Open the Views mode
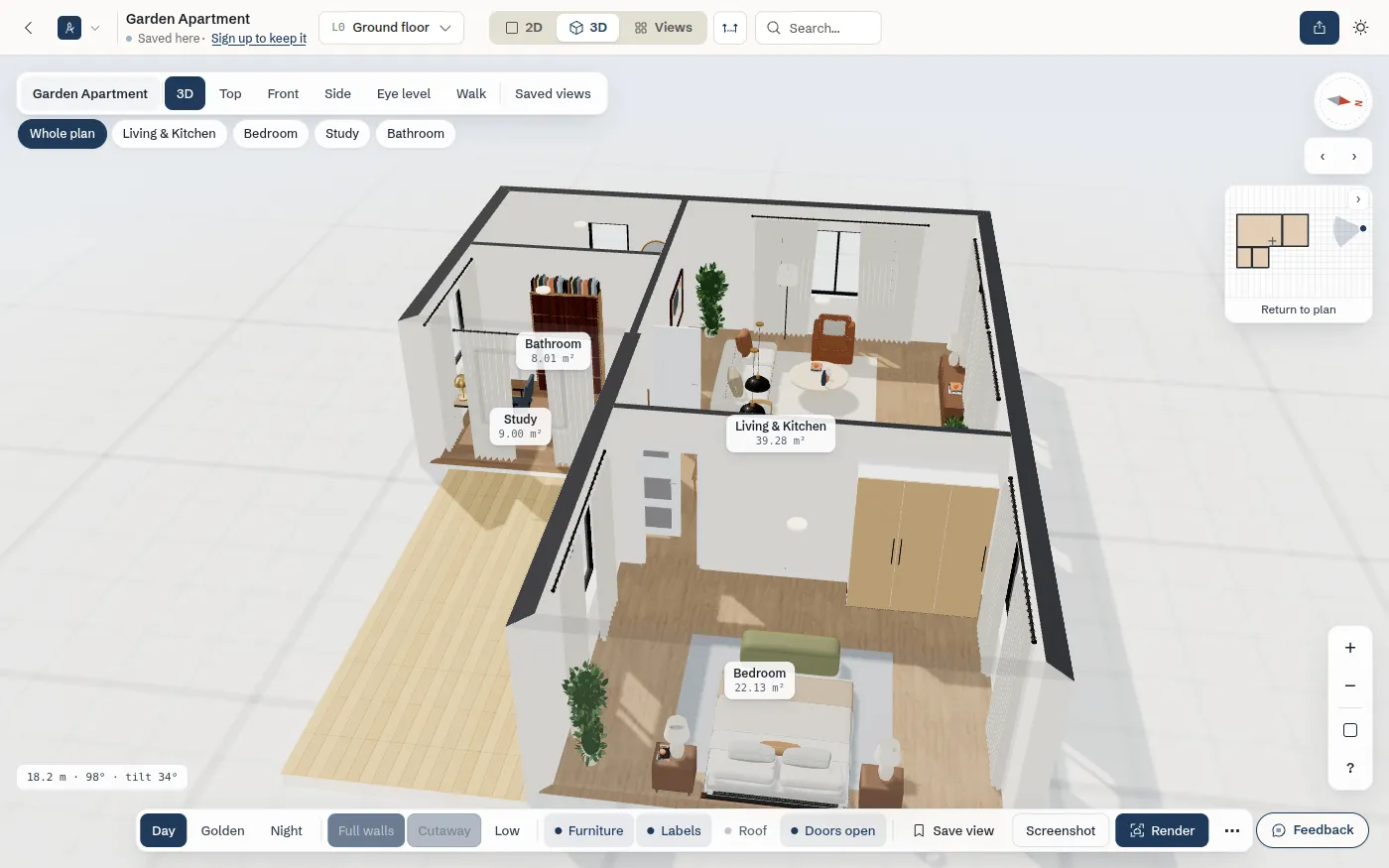 tap(664, 28)
